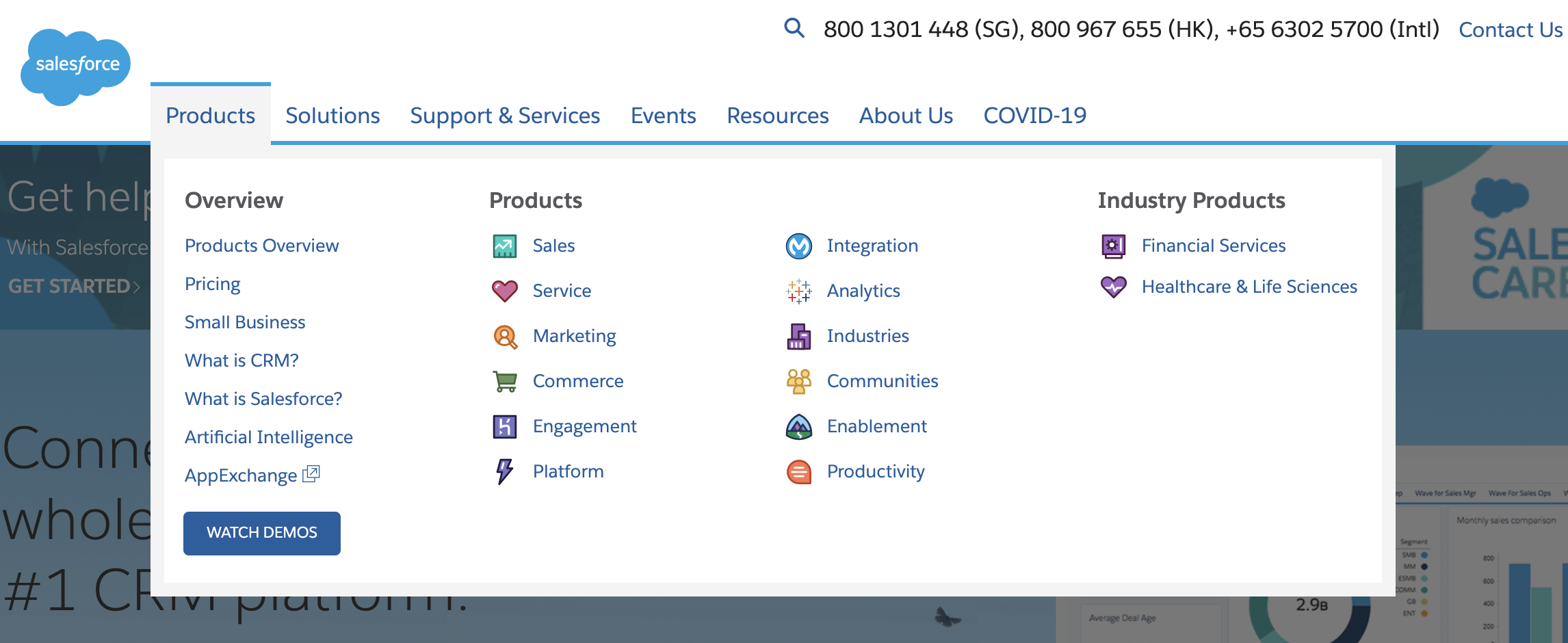Open the Financial Services text link
Screen dimensions: 1568x643
(x=1214, y=246)
